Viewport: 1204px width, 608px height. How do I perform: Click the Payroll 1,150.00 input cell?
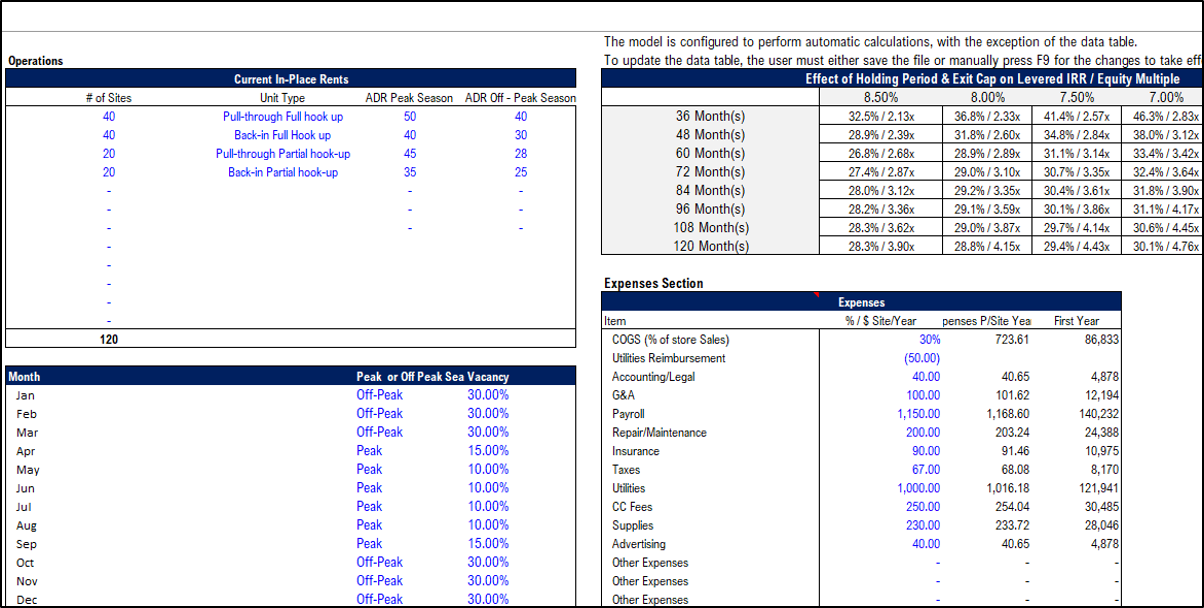[x=918, y=414]
